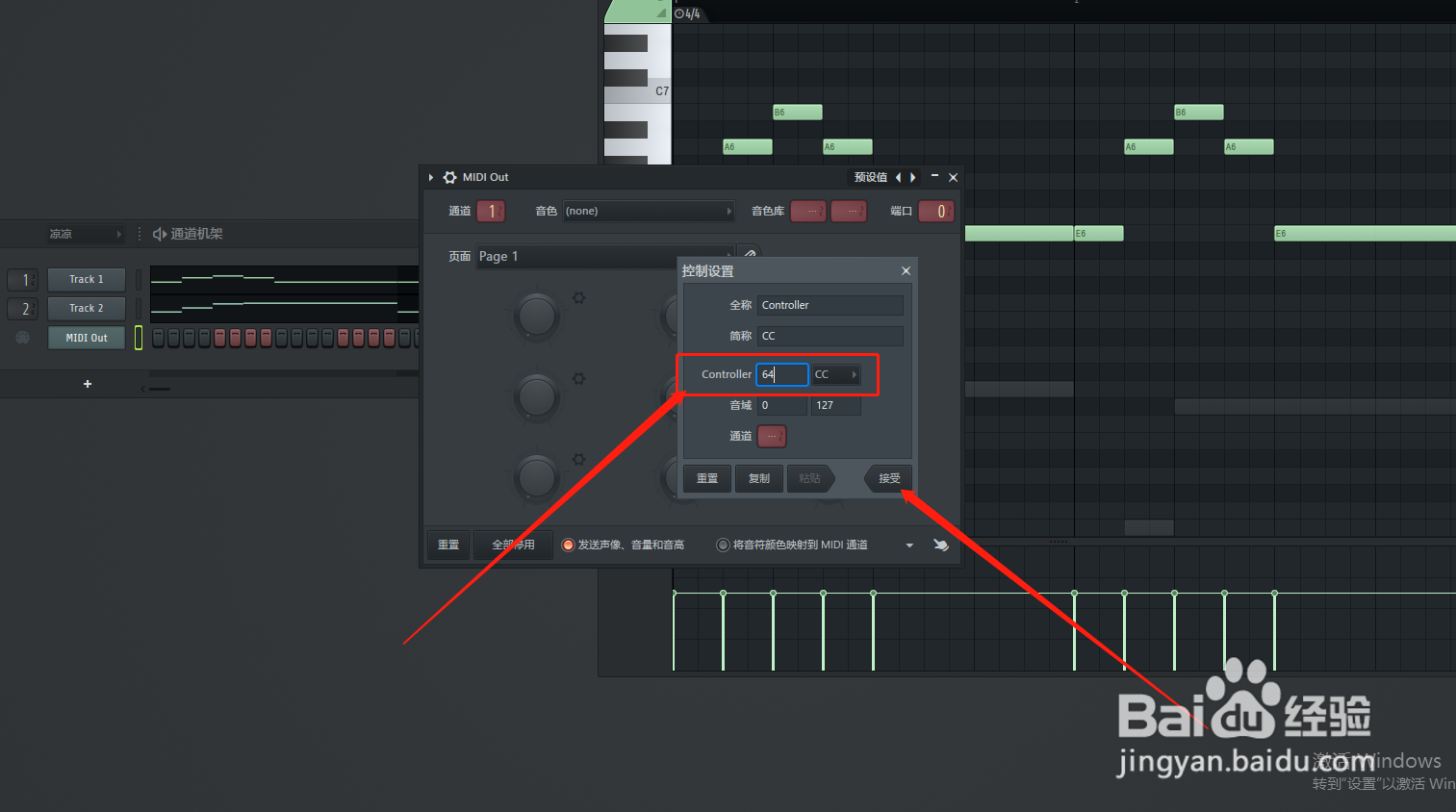Click 重置 in the 控制设置 dialog

click(707, 478)
